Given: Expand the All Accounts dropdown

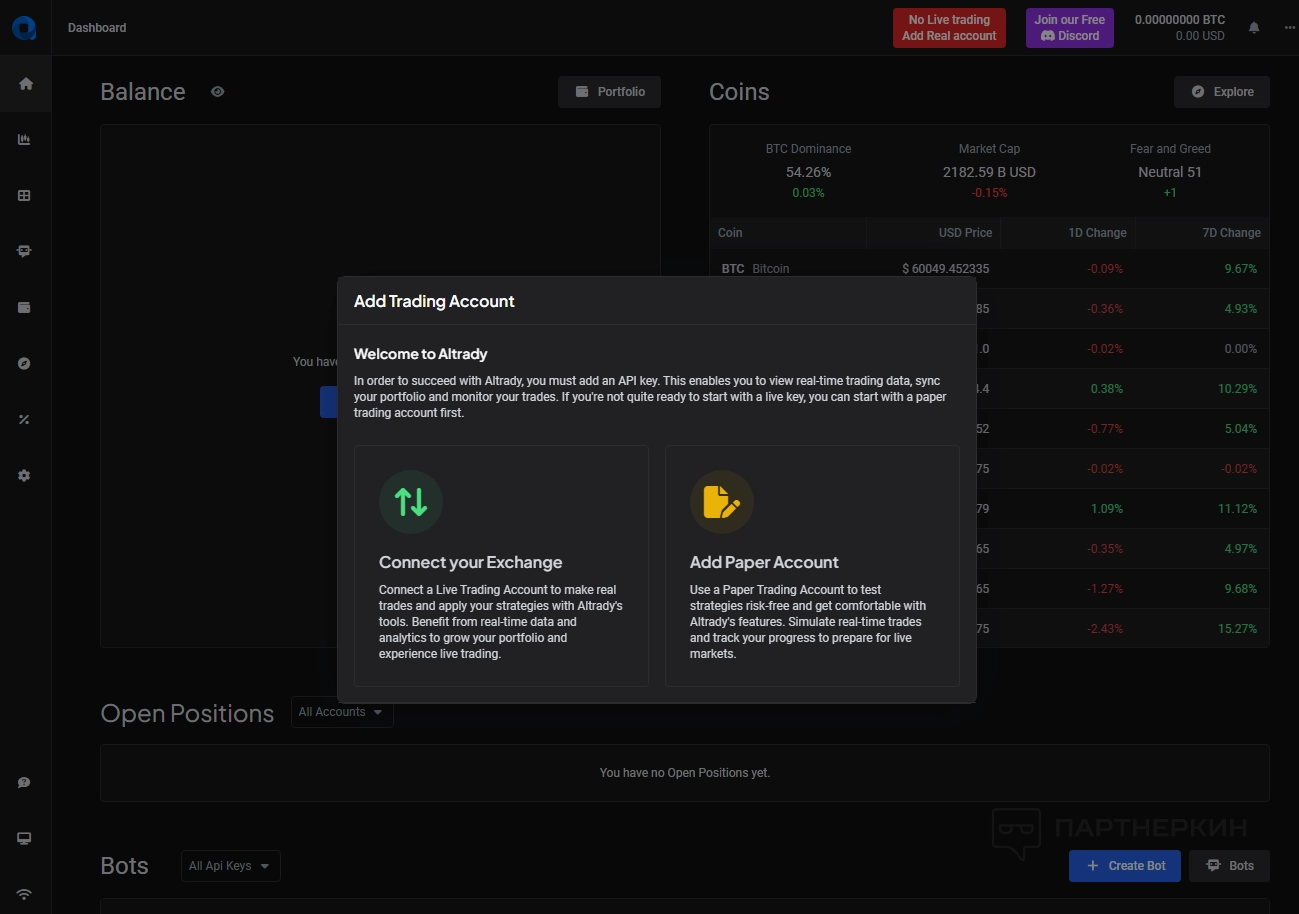Looking at the screenshot, I should [342, 712].
